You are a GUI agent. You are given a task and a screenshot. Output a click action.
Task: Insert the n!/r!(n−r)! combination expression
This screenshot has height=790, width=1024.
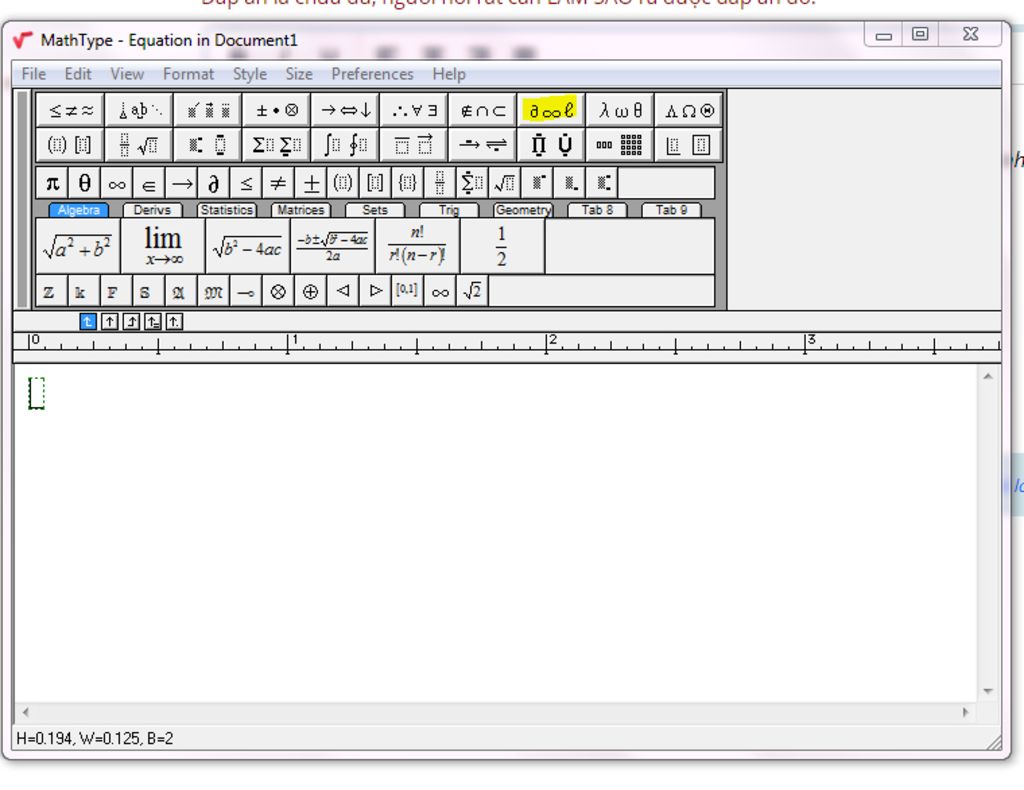tap(417, 246)
